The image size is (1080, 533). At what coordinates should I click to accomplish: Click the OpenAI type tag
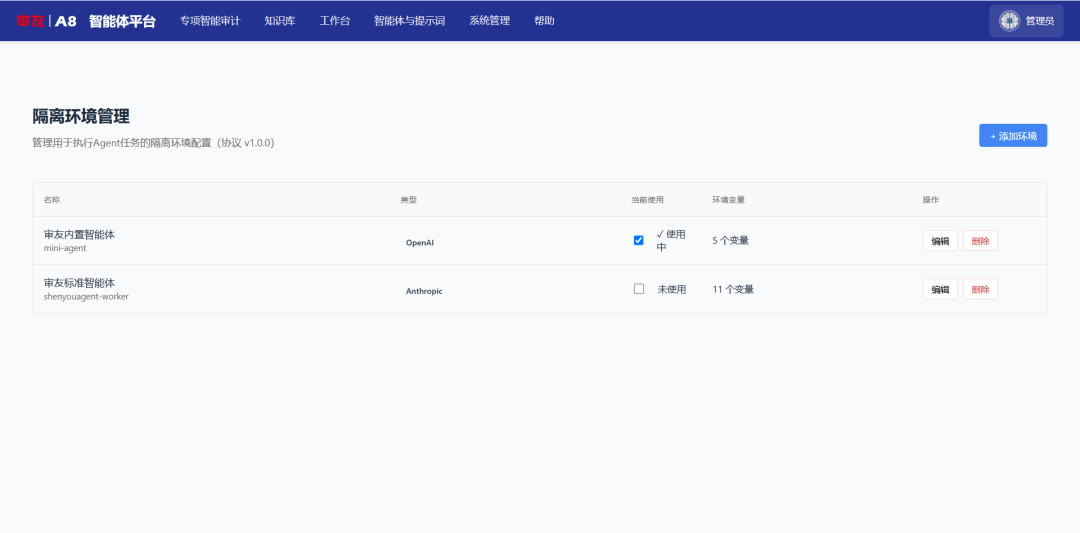[x=419, y=242]
